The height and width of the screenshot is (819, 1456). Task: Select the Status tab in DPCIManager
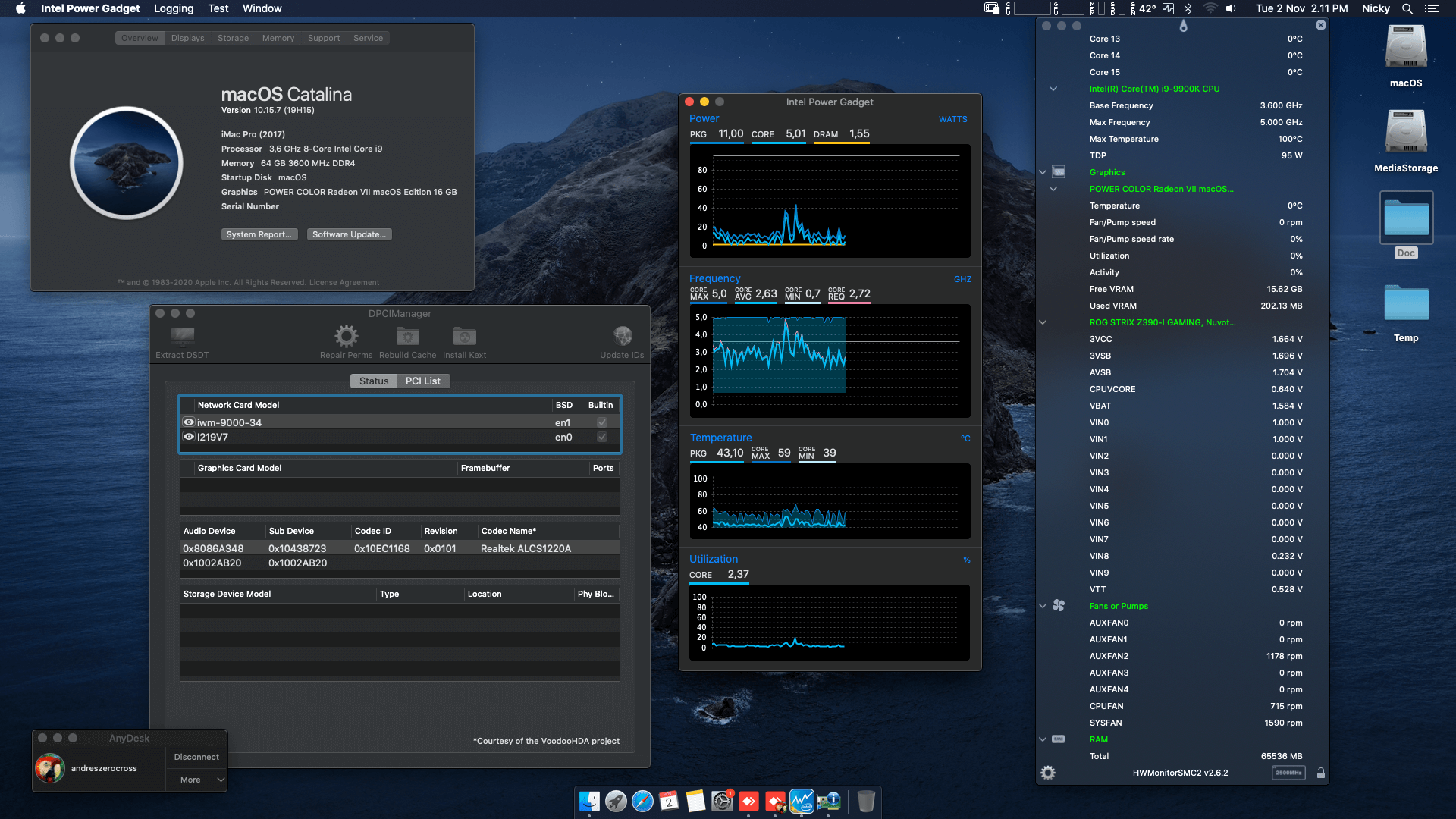374,381
